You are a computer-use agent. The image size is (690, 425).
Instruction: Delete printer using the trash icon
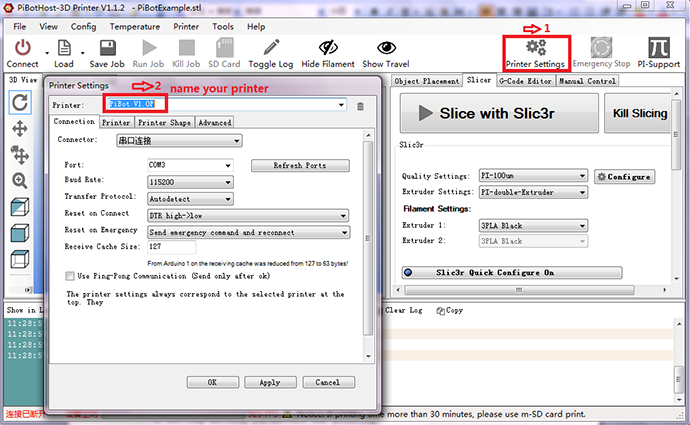pos(360,105)
